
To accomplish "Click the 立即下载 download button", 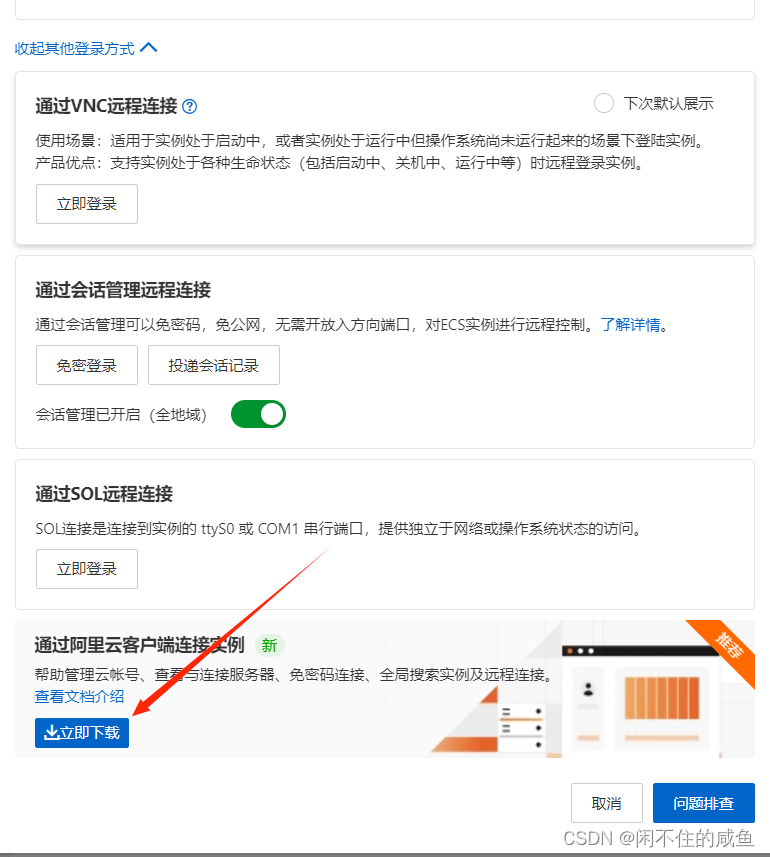I will [82, 732].
